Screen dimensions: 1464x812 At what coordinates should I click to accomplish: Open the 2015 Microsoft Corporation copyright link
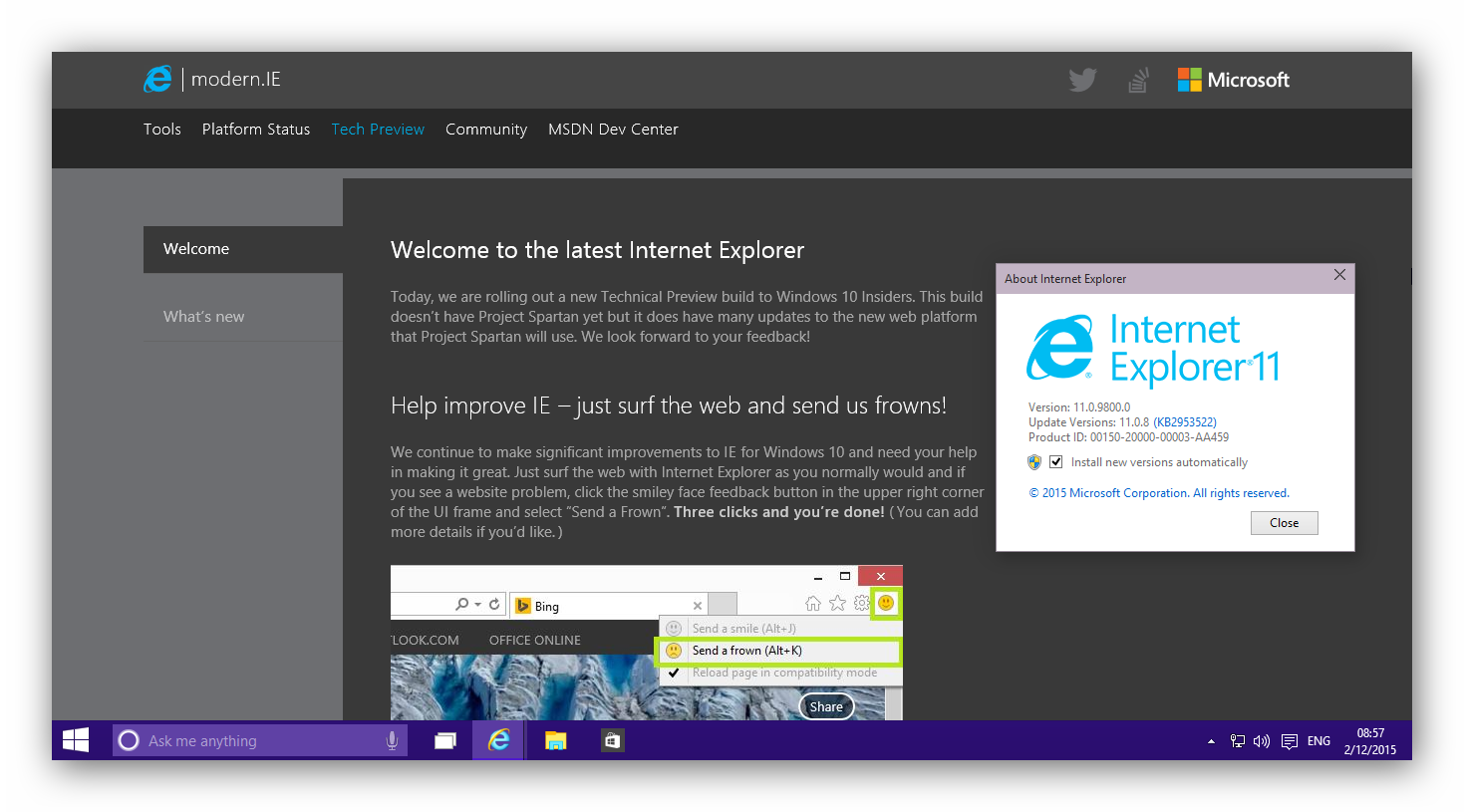[x=1159, y=493]
